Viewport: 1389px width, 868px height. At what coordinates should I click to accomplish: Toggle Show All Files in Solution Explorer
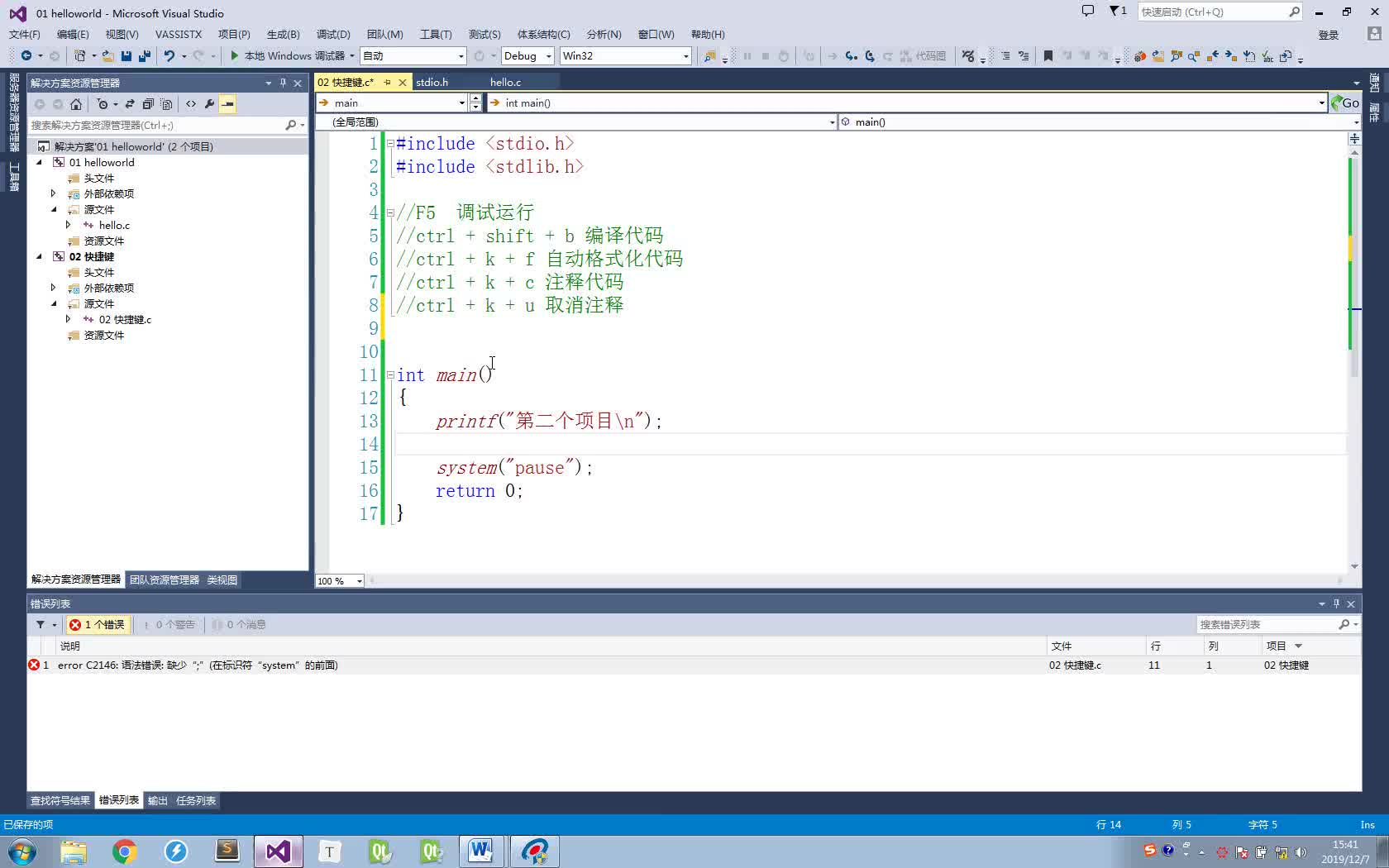click(166, 103)
